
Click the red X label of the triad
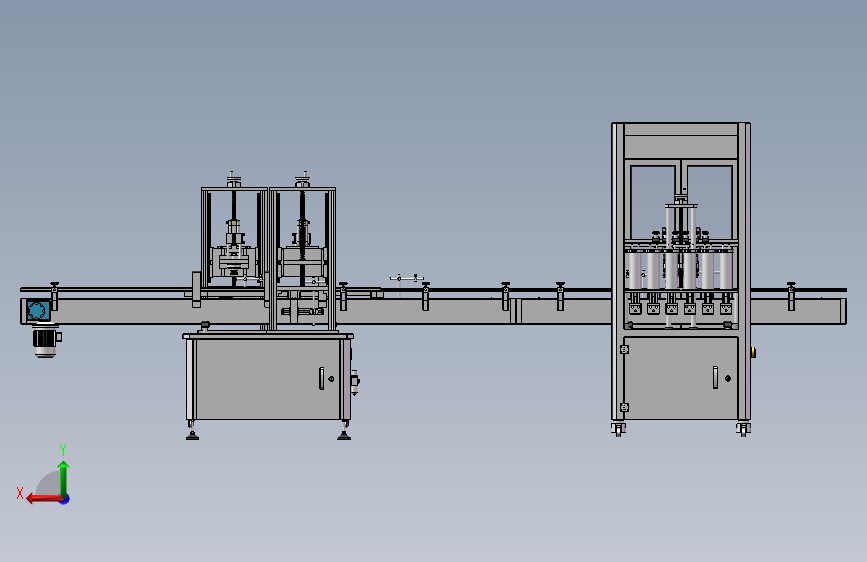[20, 493]
